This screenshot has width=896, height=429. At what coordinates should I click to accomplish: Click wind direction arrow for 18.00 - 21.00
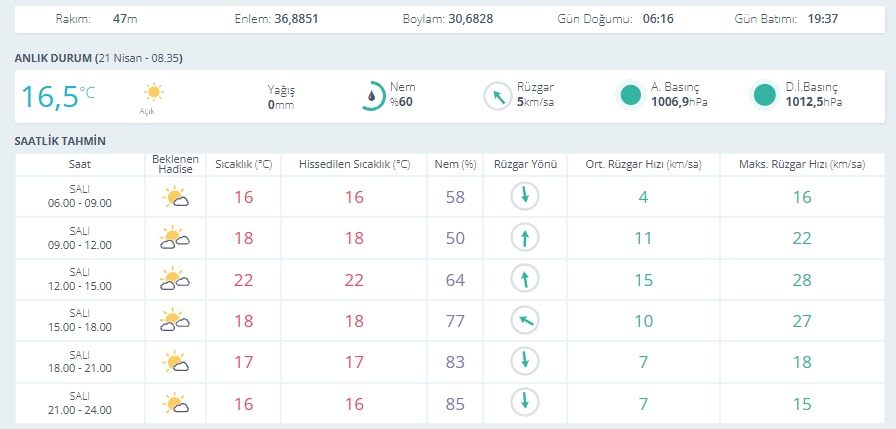point(525,362)
